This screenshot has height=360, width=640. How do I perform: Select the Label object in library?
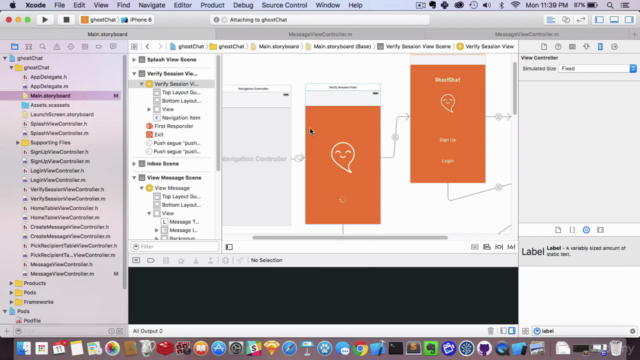tap(579, 251)
